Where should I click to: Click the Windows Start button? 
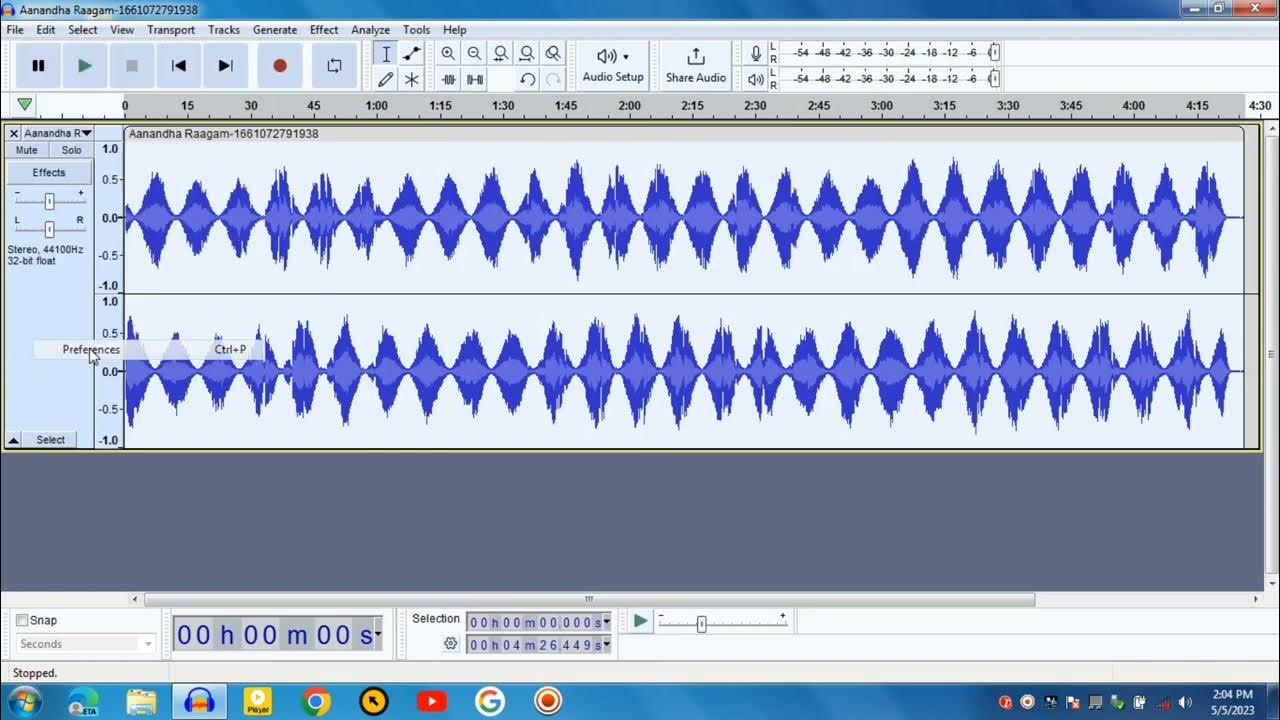click(23, 702)
